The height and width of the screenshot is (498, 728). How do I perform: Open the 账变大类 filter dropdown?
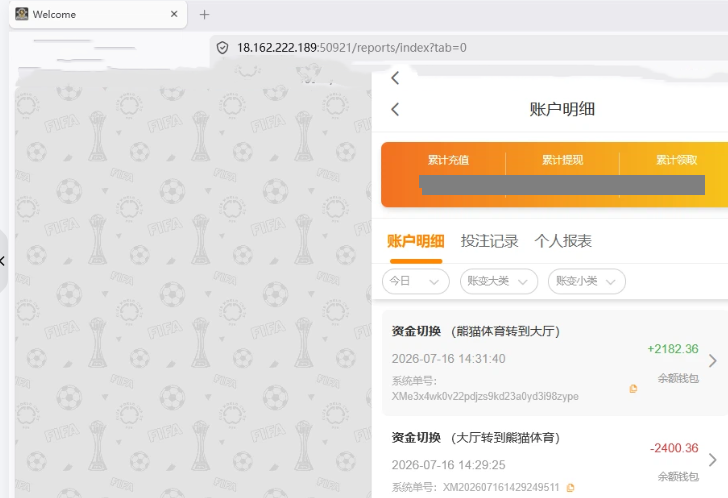pyautogui.click(x=499, y=281)
